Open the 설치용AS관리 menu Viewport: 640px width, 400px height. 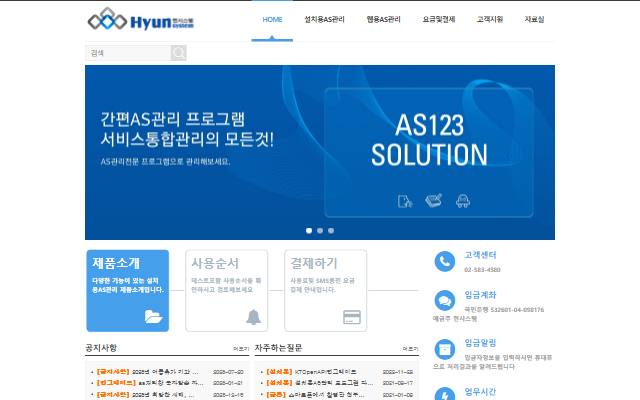pos(324,19)
